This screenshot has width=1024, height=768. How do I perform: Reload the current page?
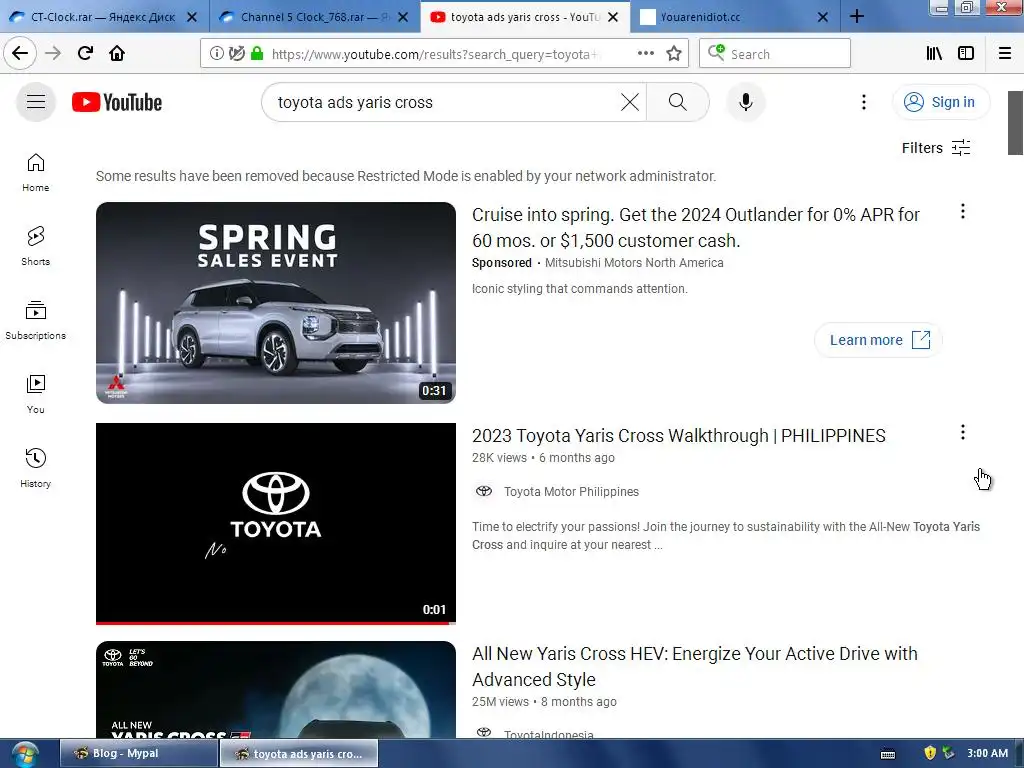[x=85, y=53]
